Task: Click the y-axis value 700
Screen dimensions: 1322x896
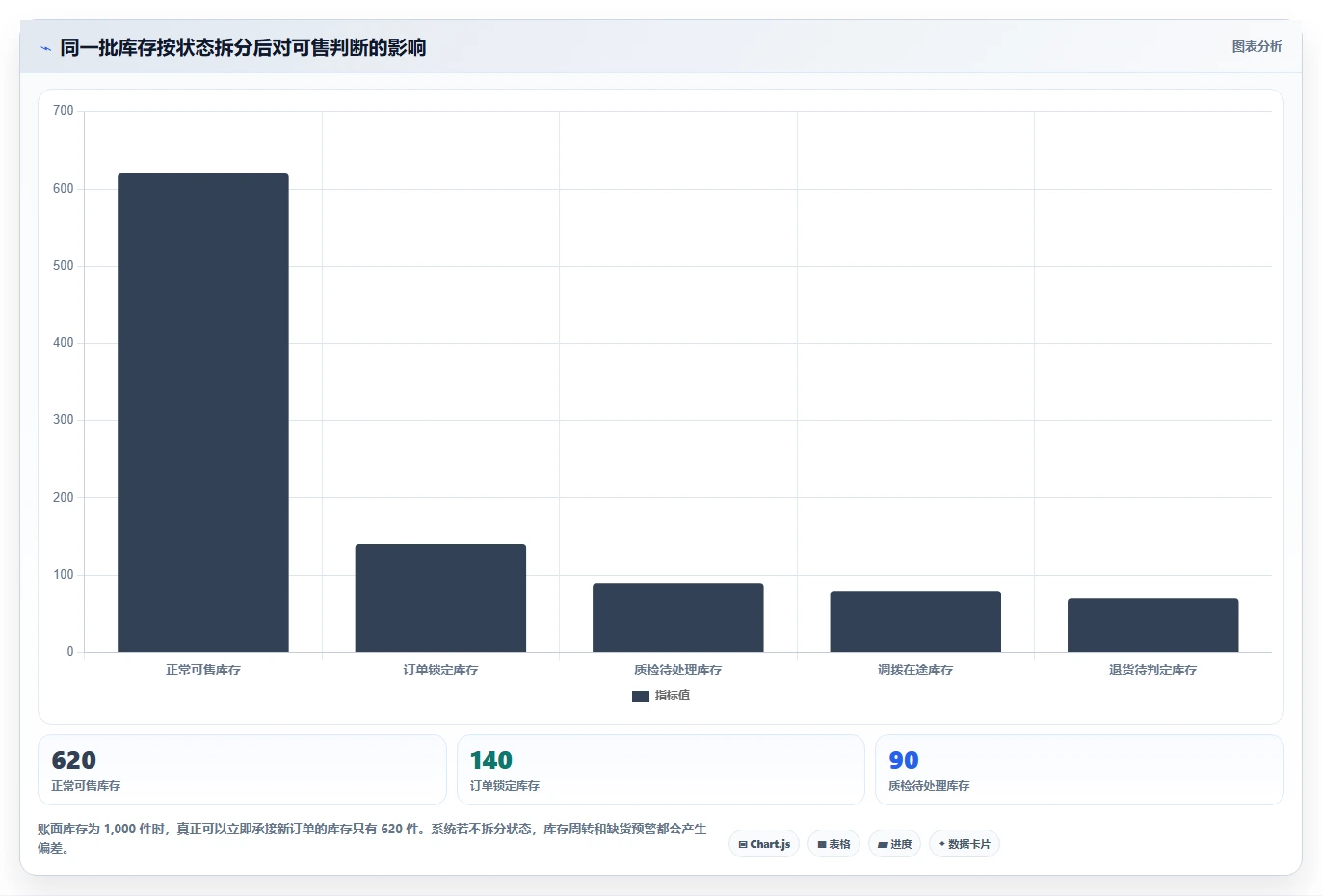Action: 64,111
